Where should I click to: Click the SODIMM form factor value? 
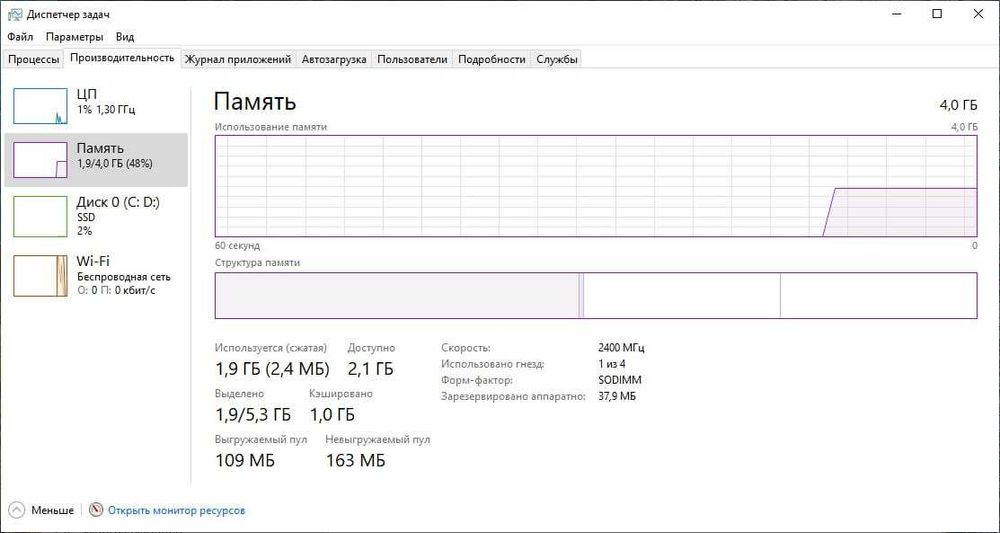click(620, 380)
